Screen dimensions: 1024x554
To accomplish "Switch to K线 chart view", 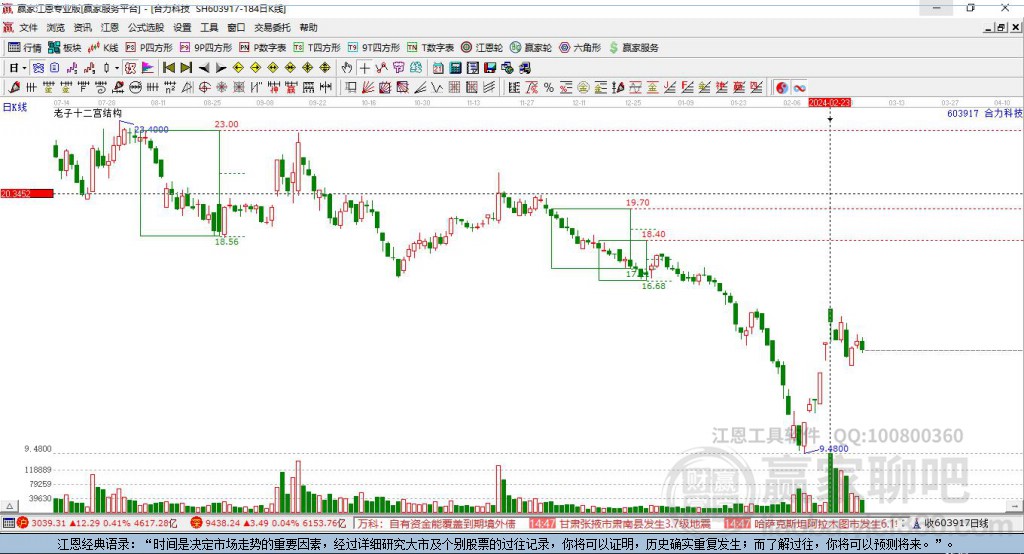I will click(103, 48).
